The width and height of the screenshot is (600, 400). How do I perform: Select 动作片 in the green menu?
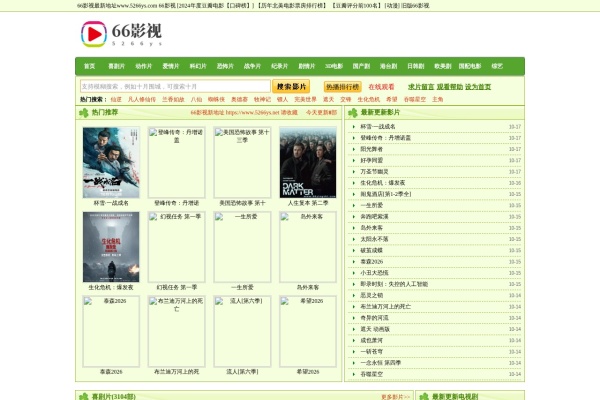143,66
